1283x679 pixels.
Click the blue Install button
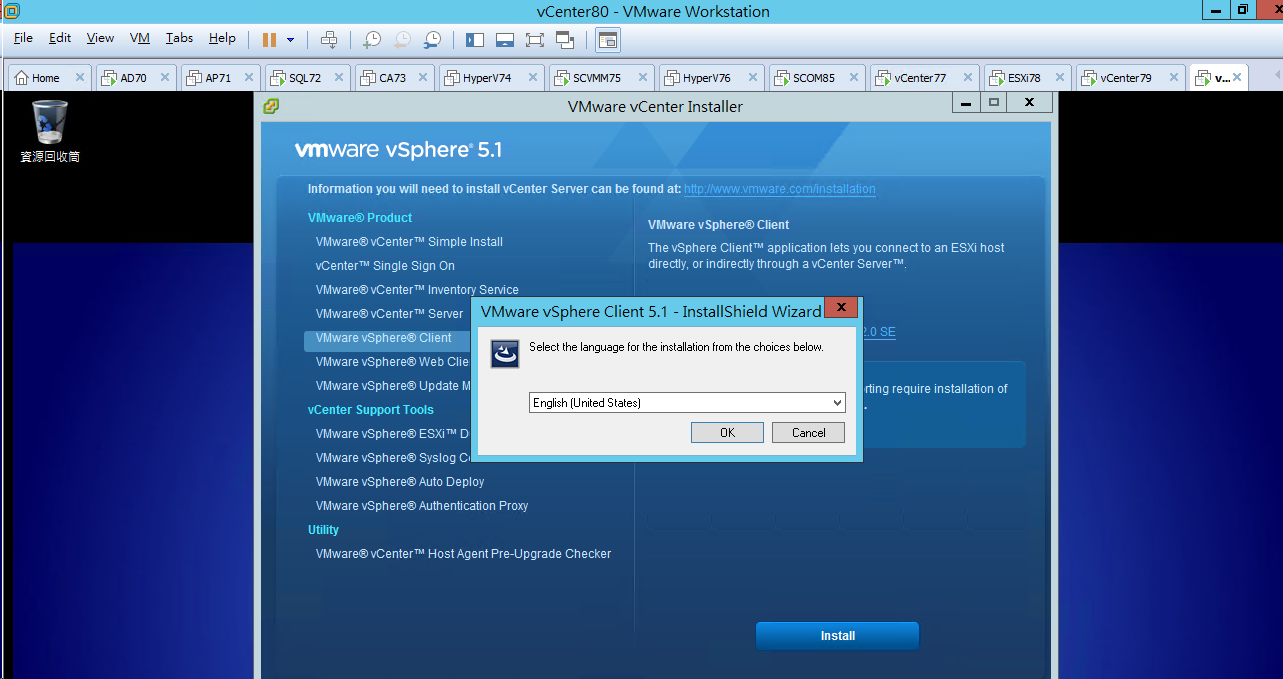(837, 636)
